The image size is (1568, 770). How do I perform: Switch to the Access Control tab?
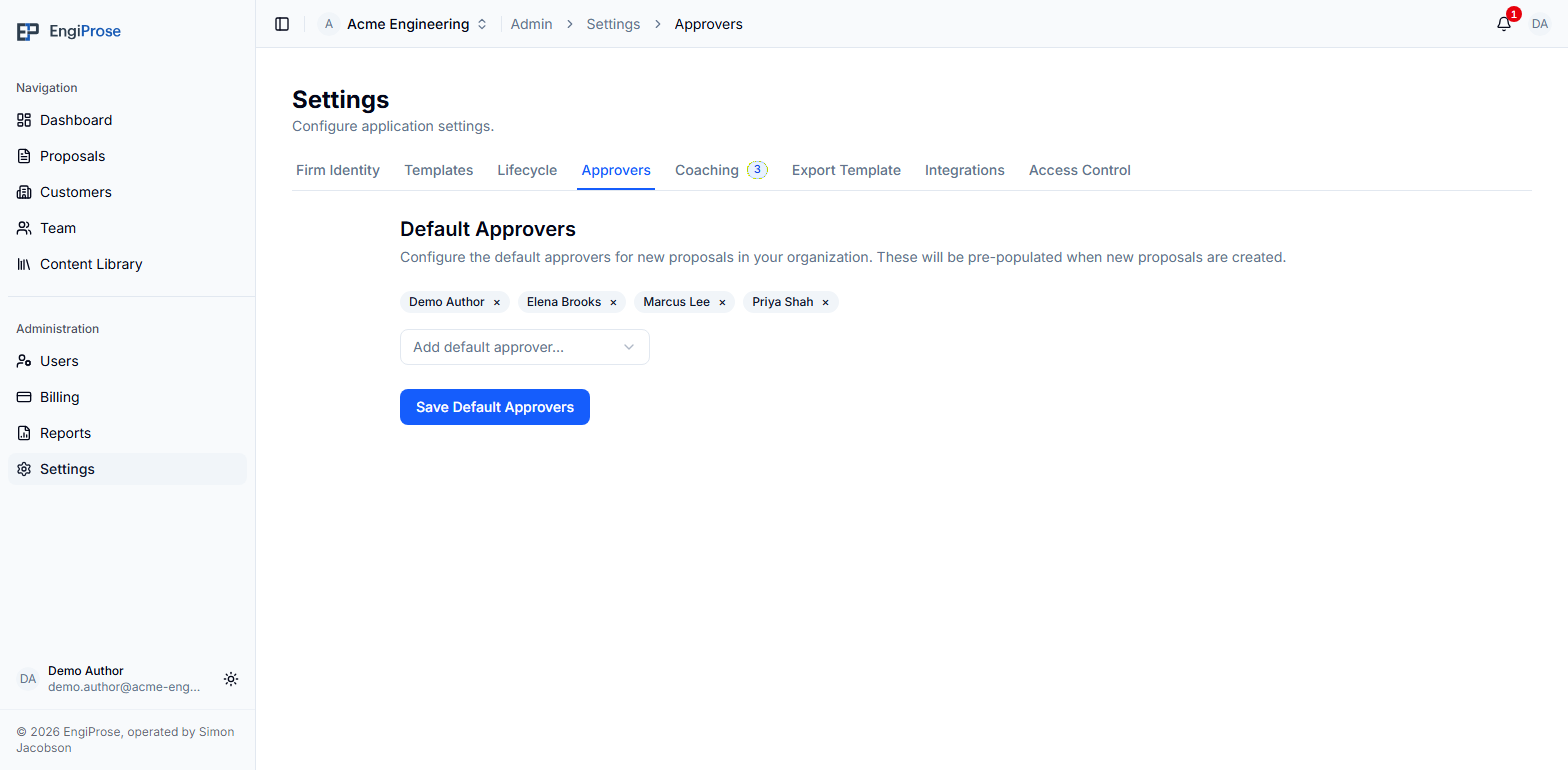1080,170
